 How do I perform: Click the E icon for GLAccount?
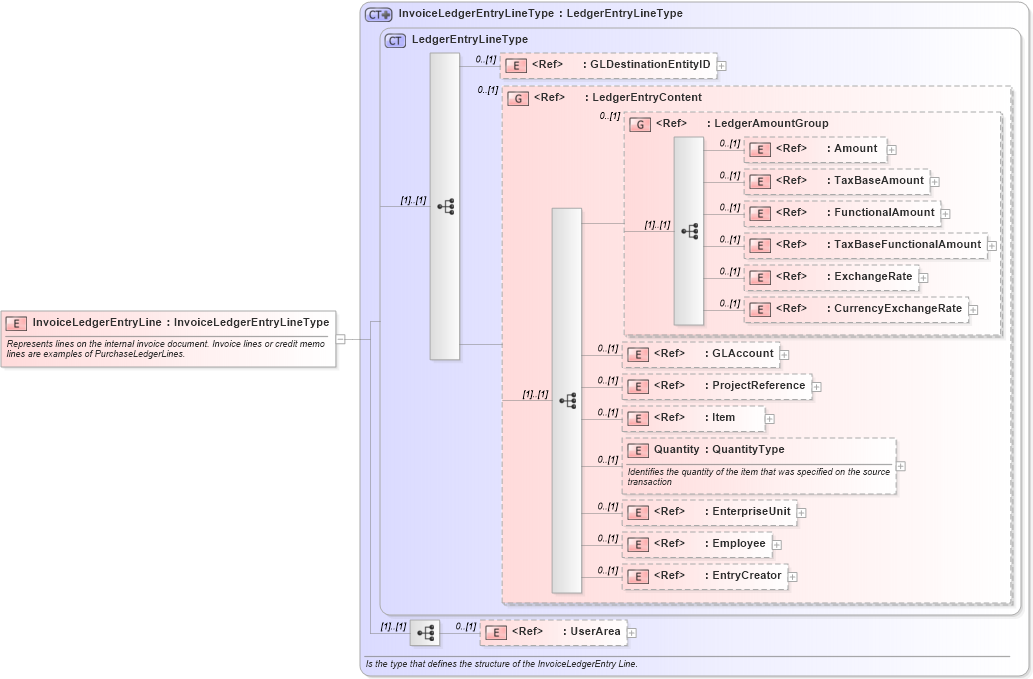coord(637,354)
